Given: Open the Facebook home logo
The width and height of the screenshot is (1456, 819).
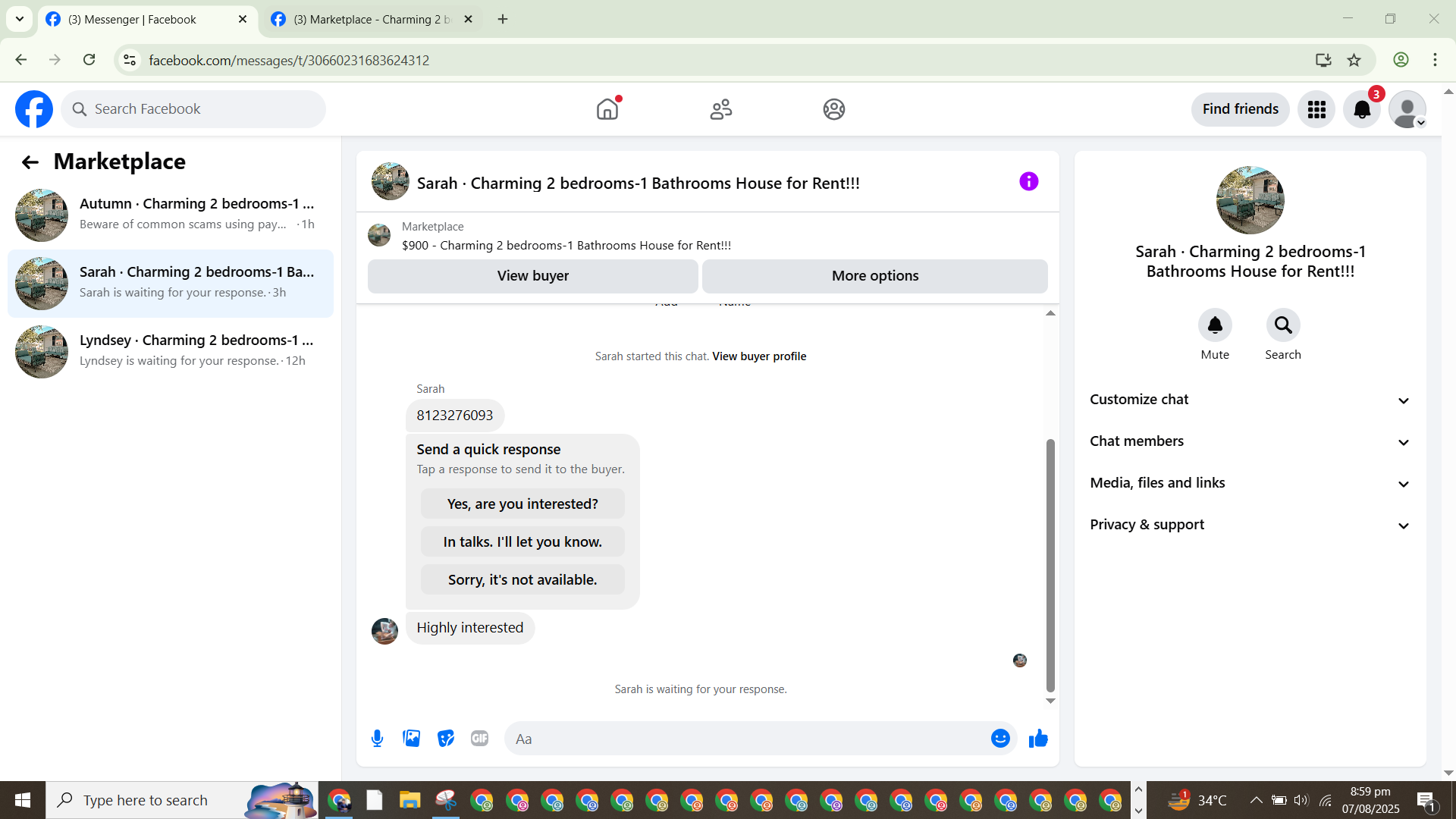Looking at the screenshot, I should (34, 109).
